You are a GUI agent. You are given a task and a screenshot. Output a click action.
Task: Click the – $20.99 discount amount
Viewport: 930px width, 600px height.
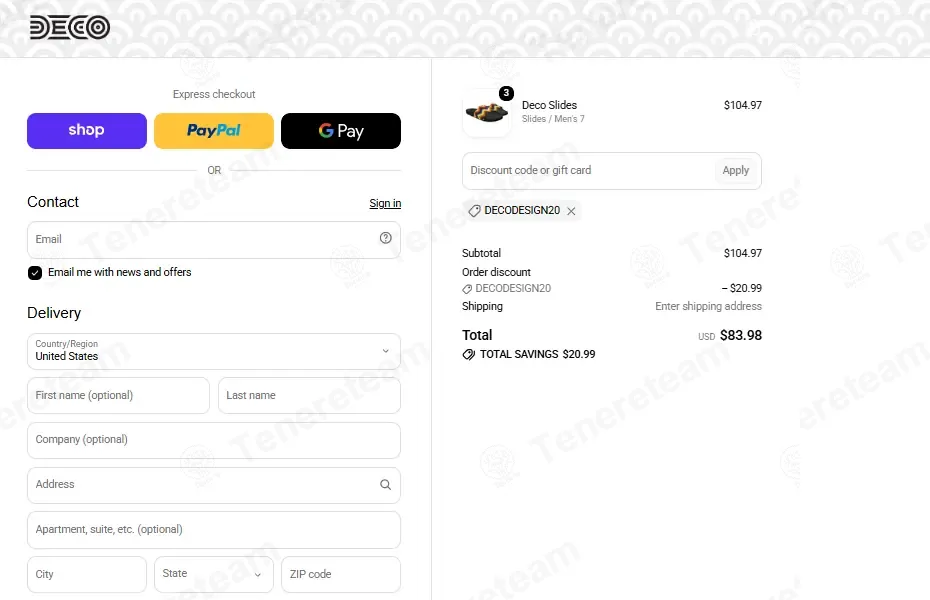[741, 288]
